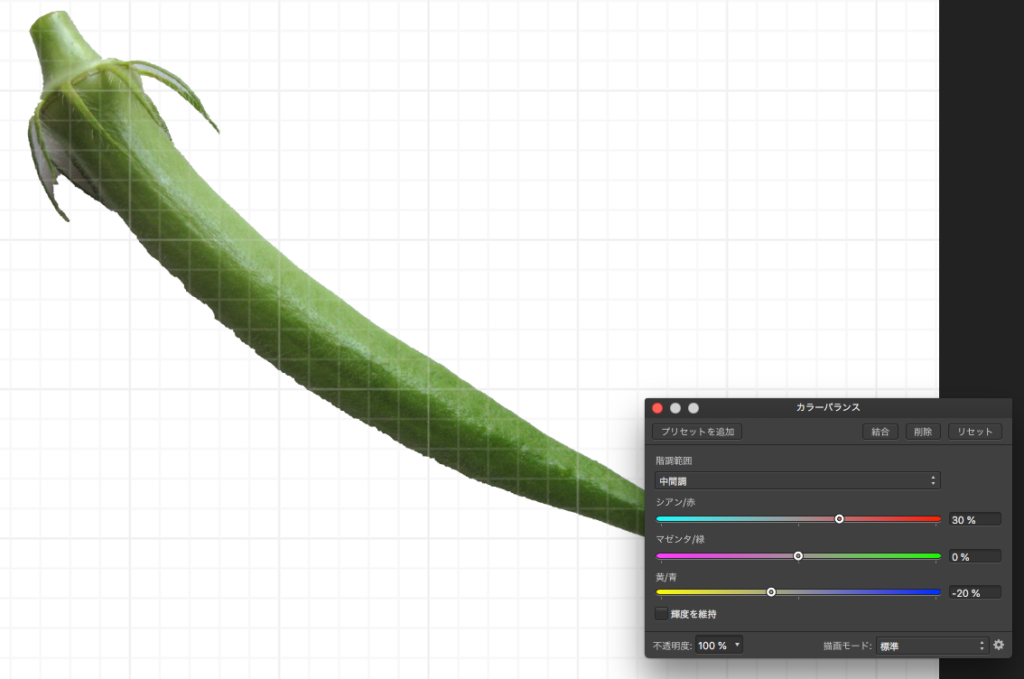Close the カラーバランス panel
Image resolution: width=1024 pixels, height=679 pixels.
tap(658, 408)
